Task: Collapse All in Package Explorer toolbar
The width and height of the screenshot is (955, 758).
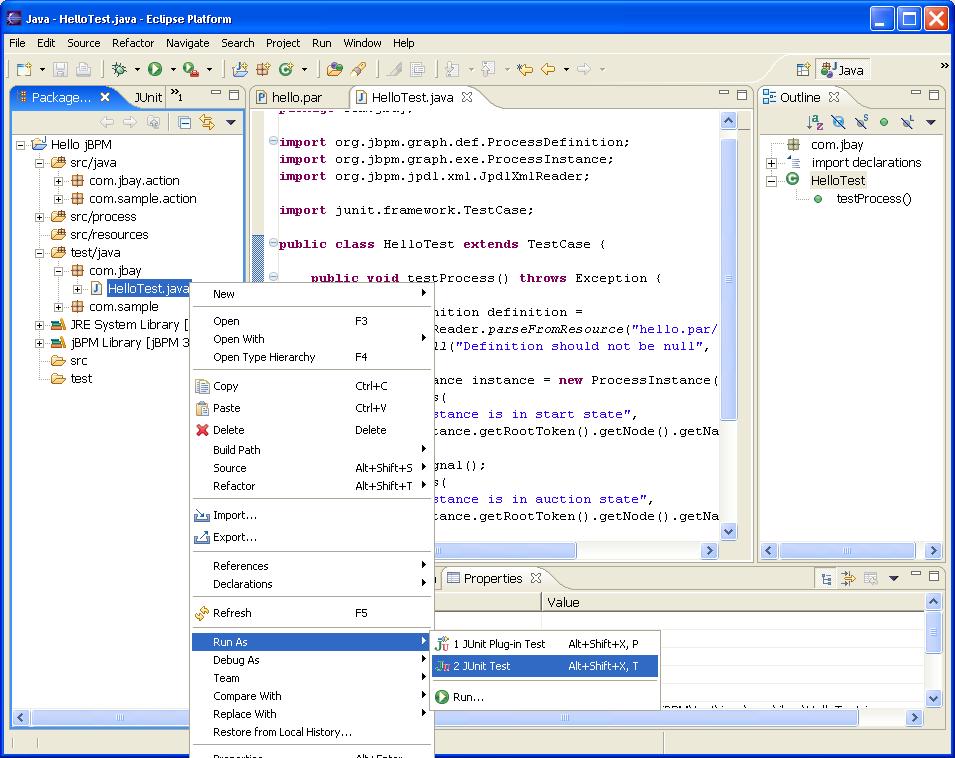Action: click(x=185, y=123)
